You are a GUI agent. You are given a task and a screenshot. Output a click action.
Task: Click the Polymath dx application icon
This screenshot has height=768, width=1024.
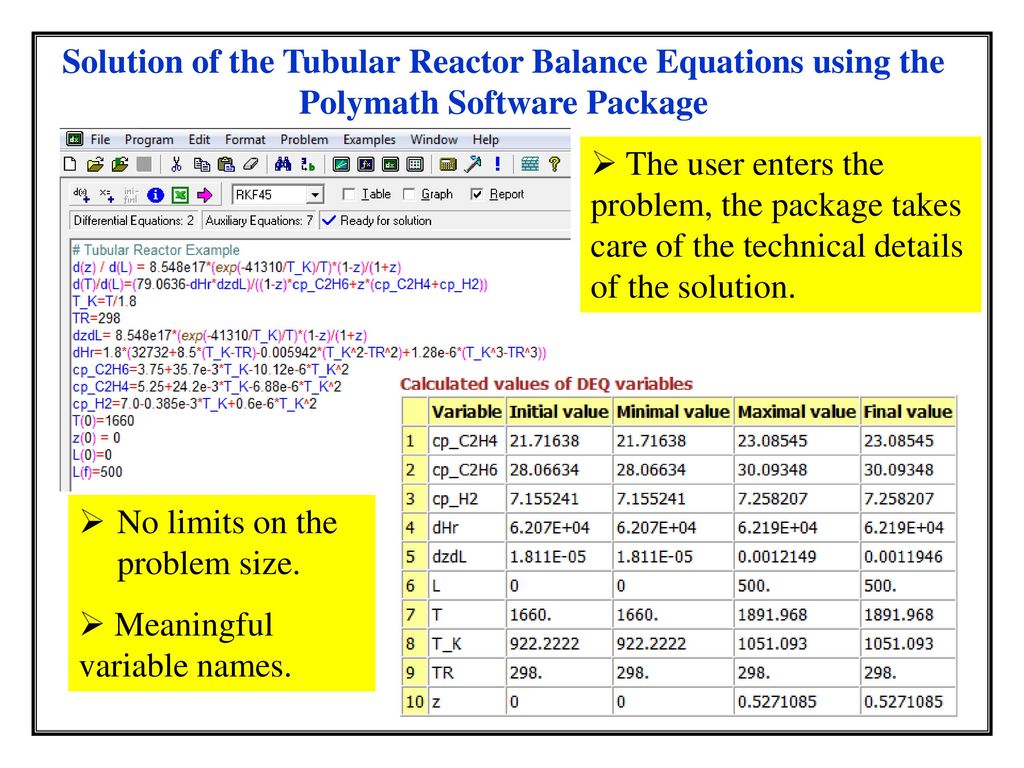74,139
